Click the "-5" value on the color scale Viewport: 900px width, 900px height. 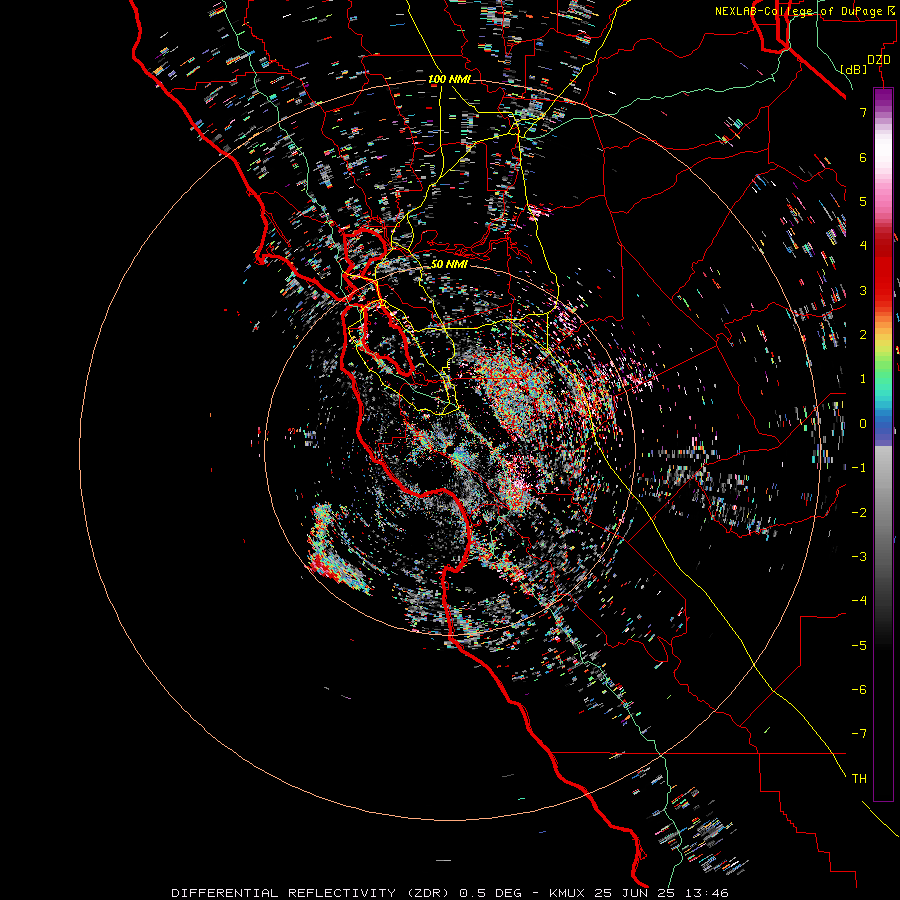859,646
